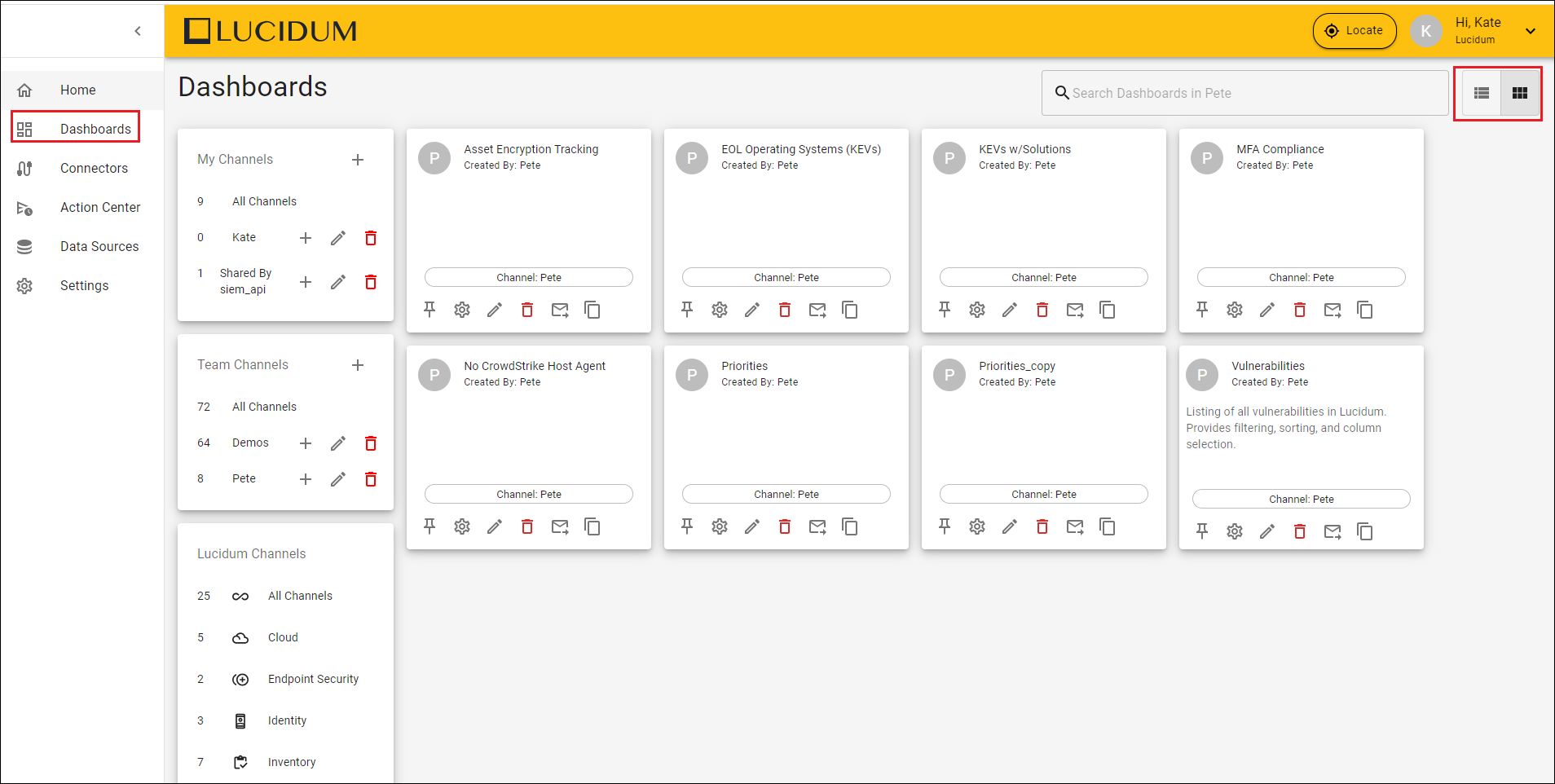Open Settings from the sidebar
The width and height of the screenshot is (1555, 784).
click(x=84, y=285)
